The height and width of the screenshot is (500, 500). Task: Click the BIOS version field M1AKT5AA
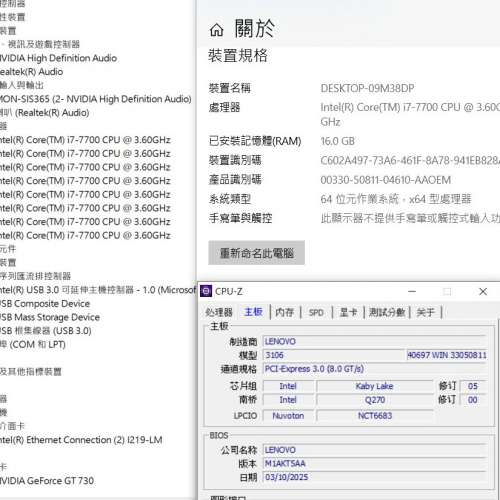coord(375,463)
